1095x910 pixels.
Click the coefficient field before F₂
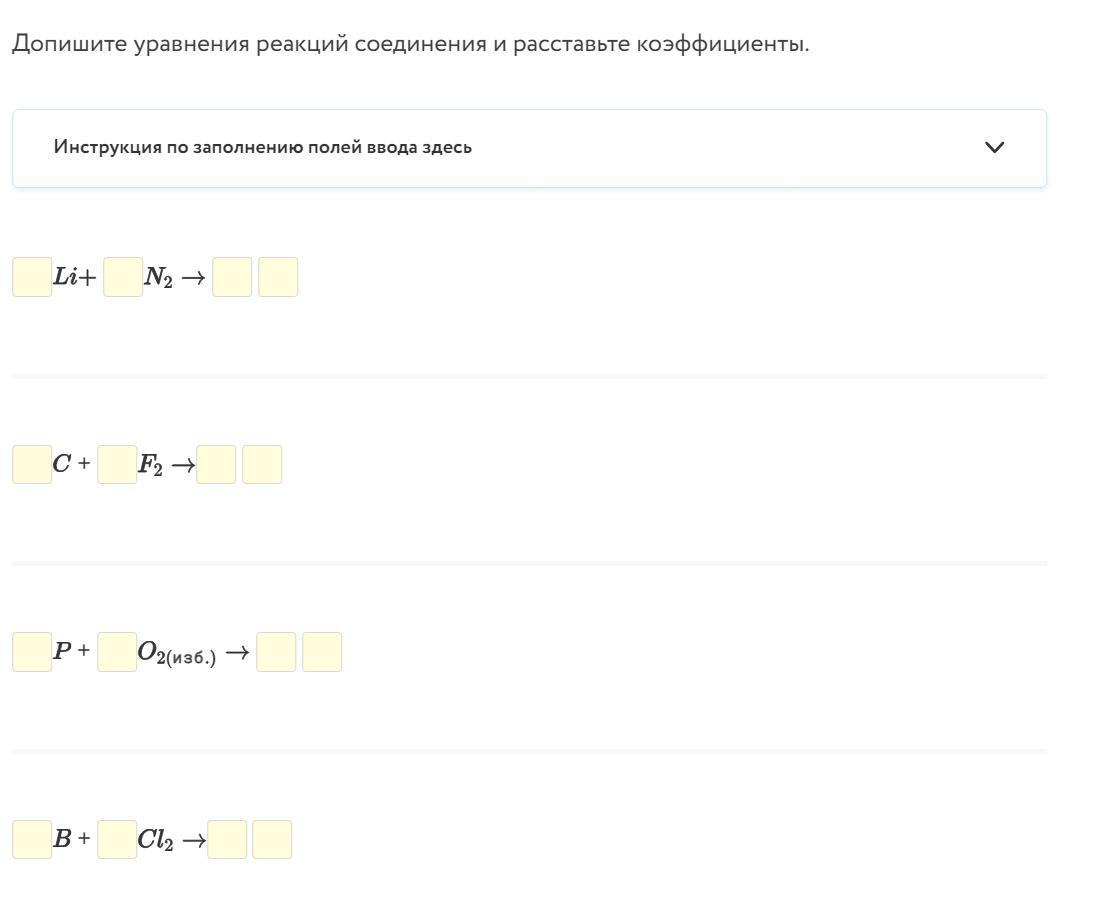(117, 464)
